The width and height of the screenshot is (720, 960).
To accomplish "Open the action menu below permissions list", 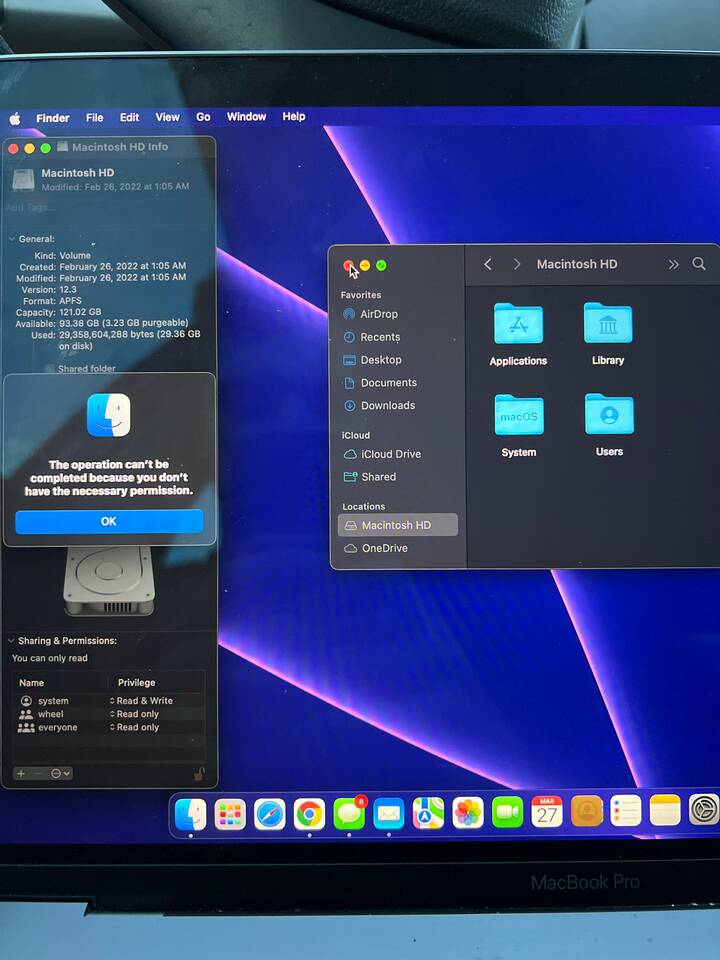I will pyautogui.click(x=60, y=773).
